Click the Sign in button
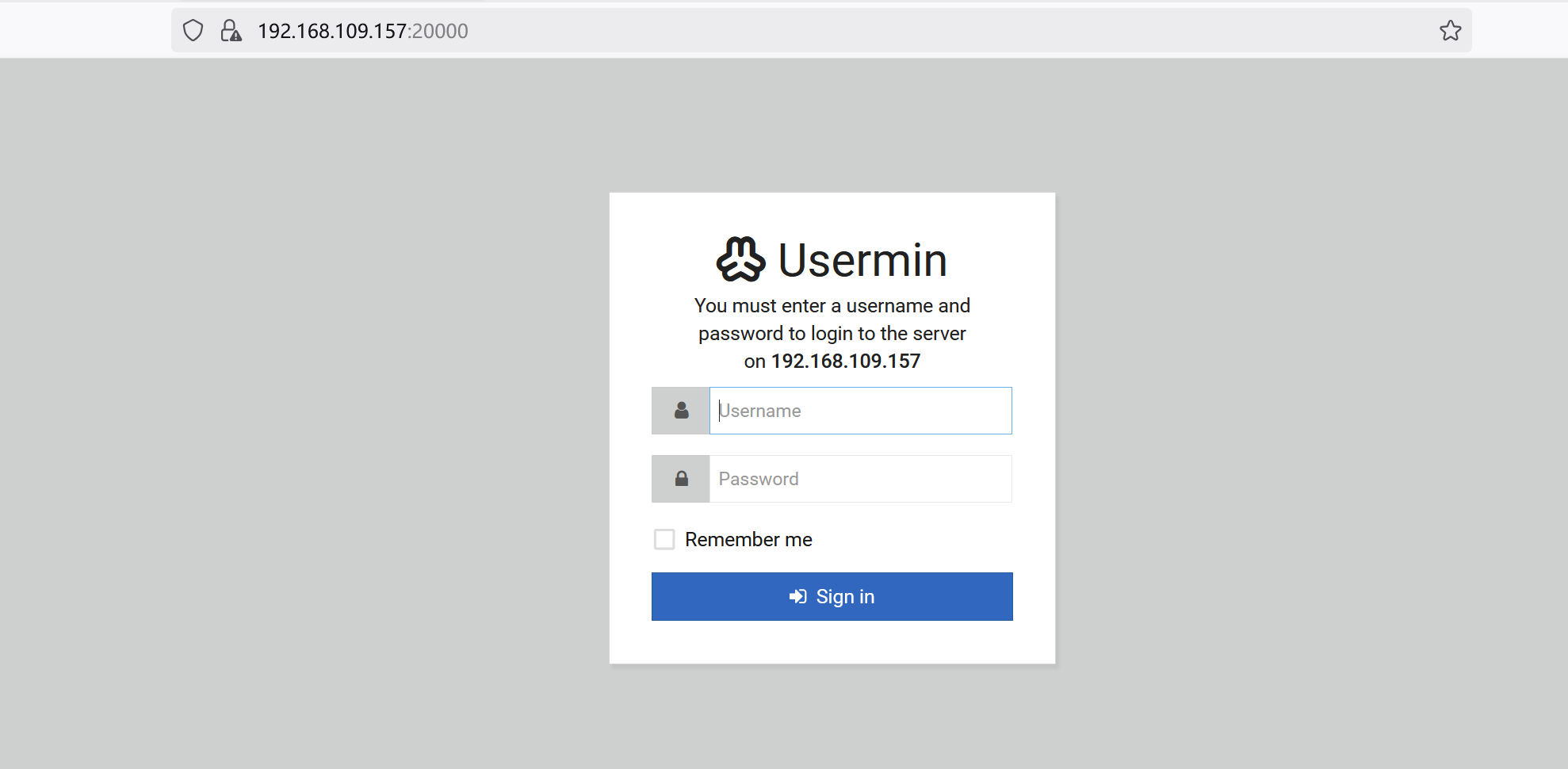The image size is (1568, 769). tap(832, 597)
